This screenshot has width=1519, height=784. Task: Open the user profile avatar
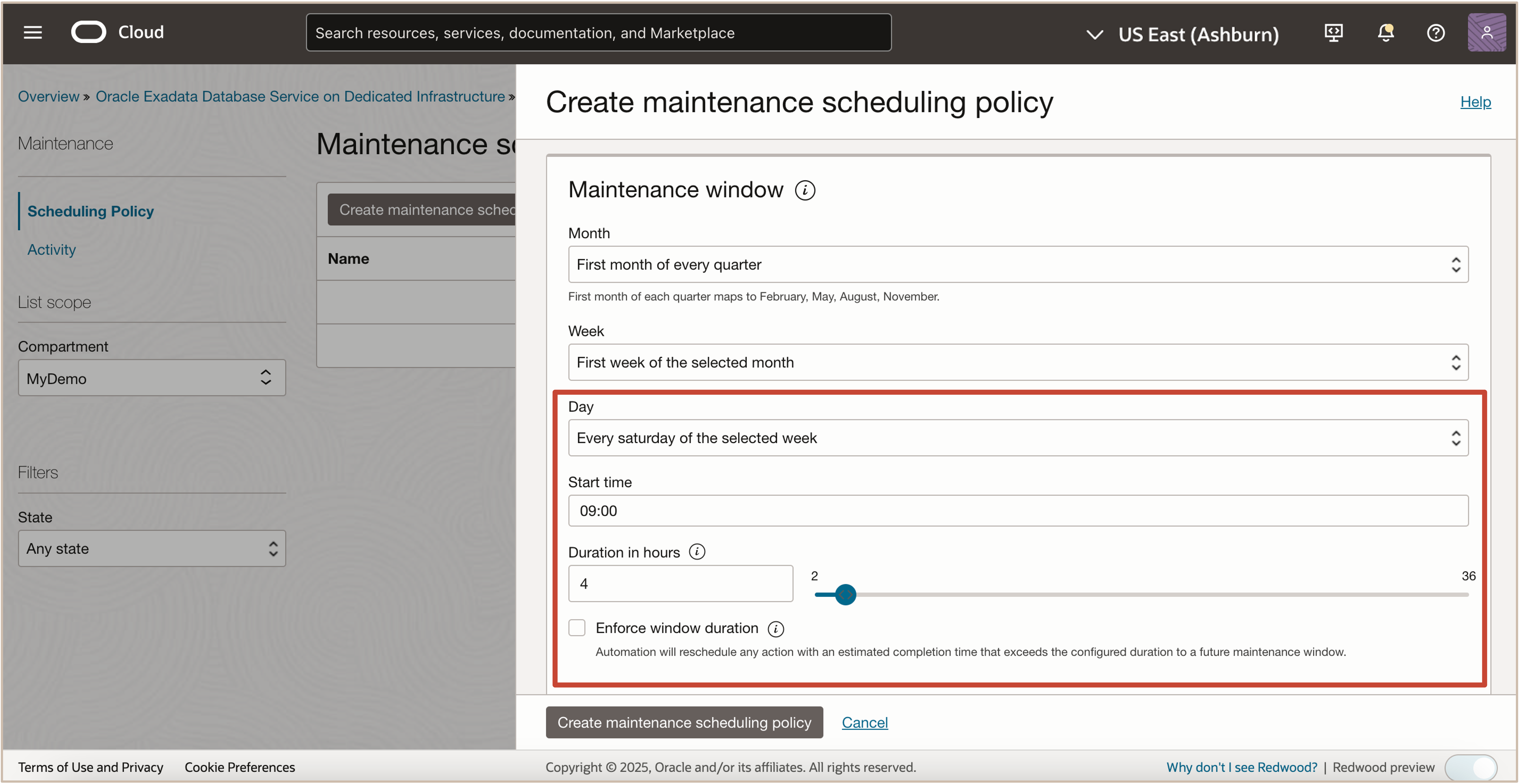pyautogui.click(x=1487, y=32)
